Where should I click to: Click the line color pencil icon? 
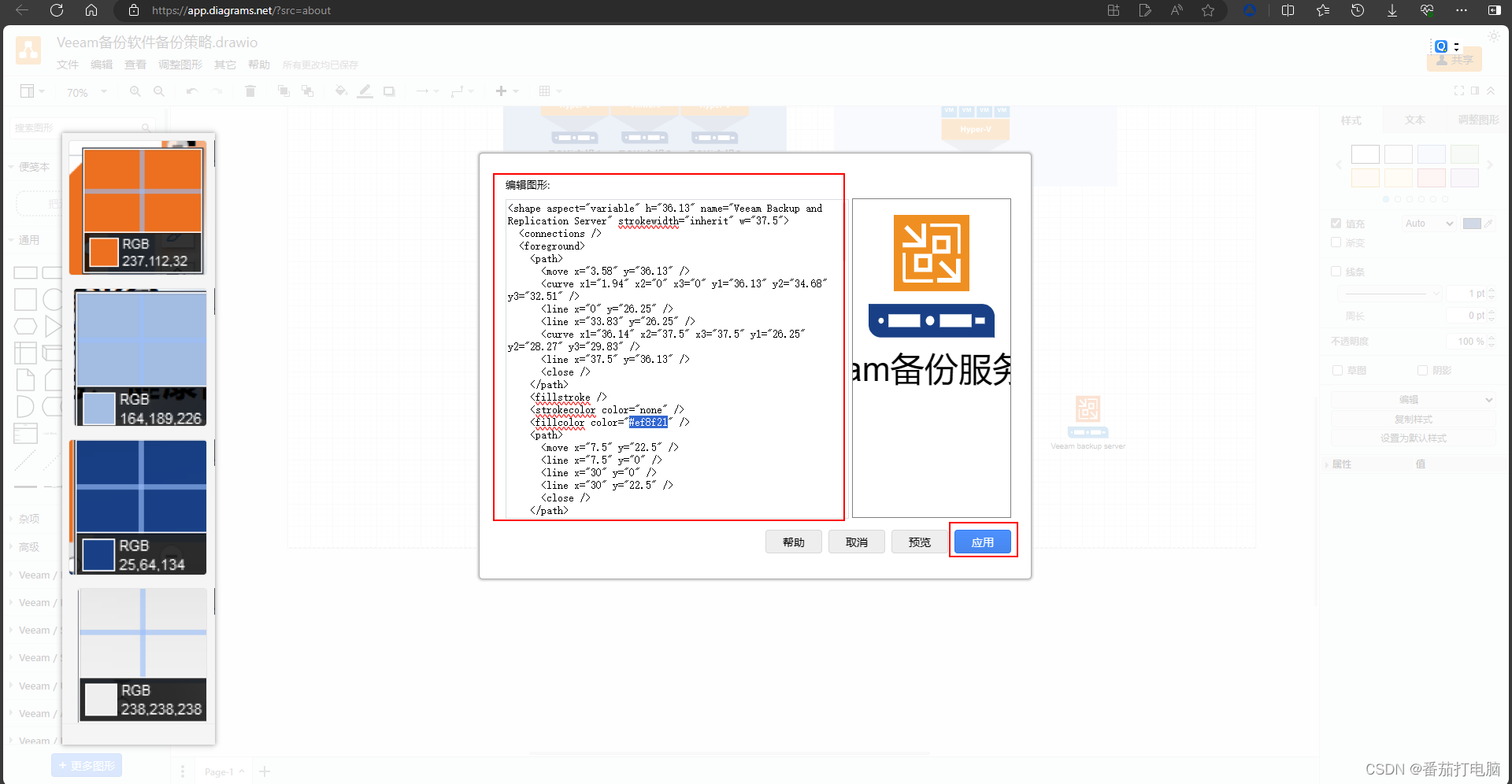pos(365,91)
